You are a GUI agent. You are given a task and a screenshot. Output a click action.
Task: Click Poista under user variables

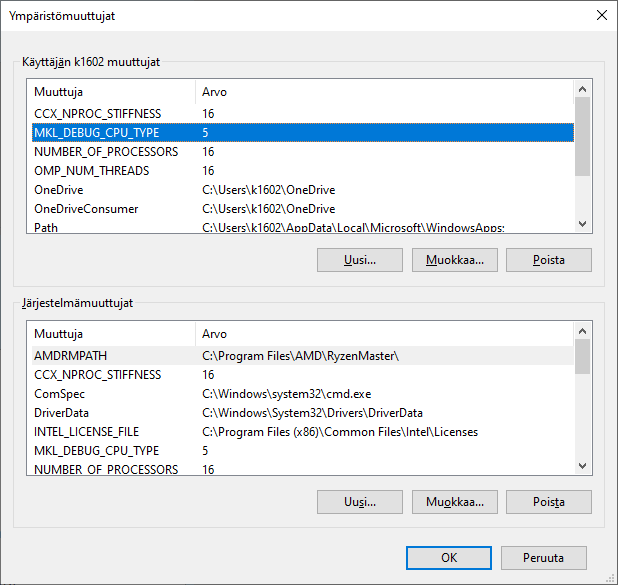coord(549,260)
